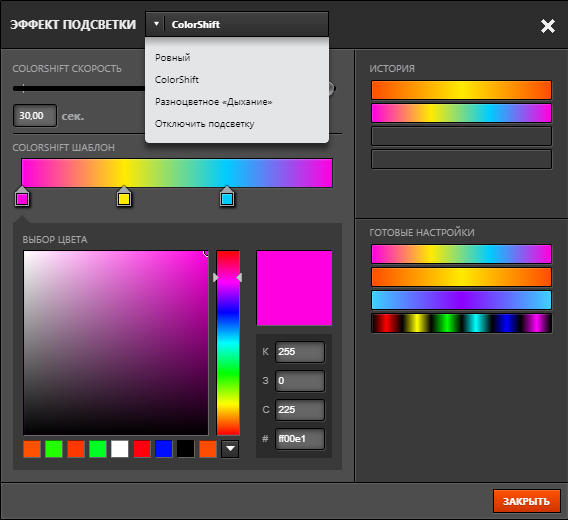568x520 pixels.
Task: Select Разноцветное «Дыхание» effect option
Action: click(x=213, y=102)
